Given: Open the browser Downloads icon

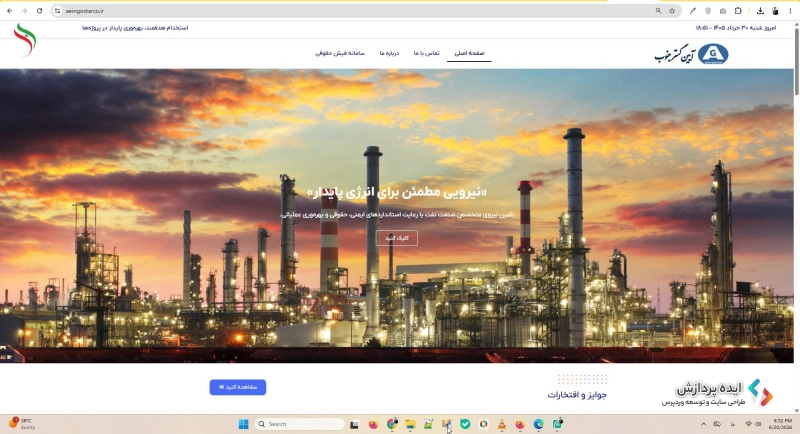Looking at the screenshot, I should [x=760, y=11].
